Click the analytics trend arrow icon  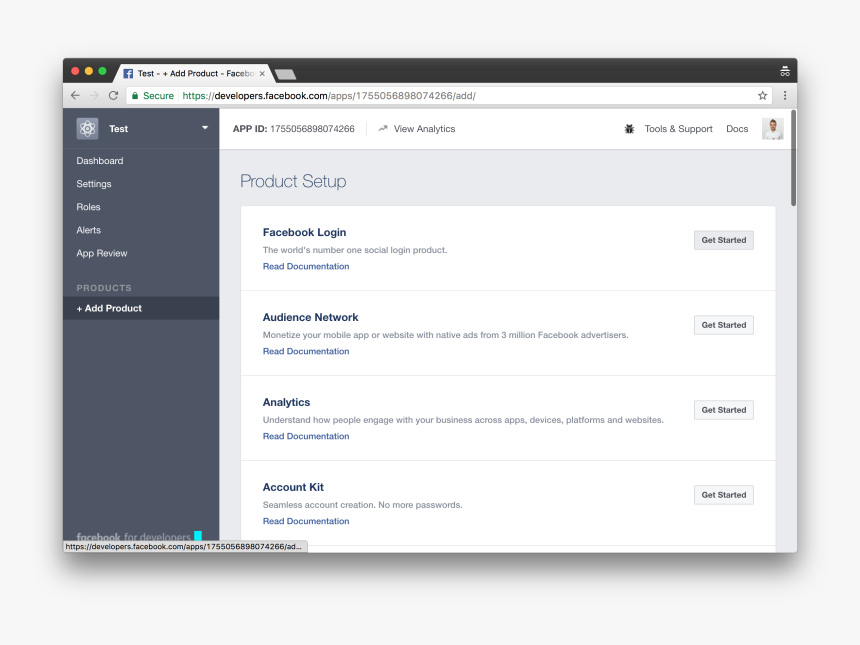click(x=383, y=128)
